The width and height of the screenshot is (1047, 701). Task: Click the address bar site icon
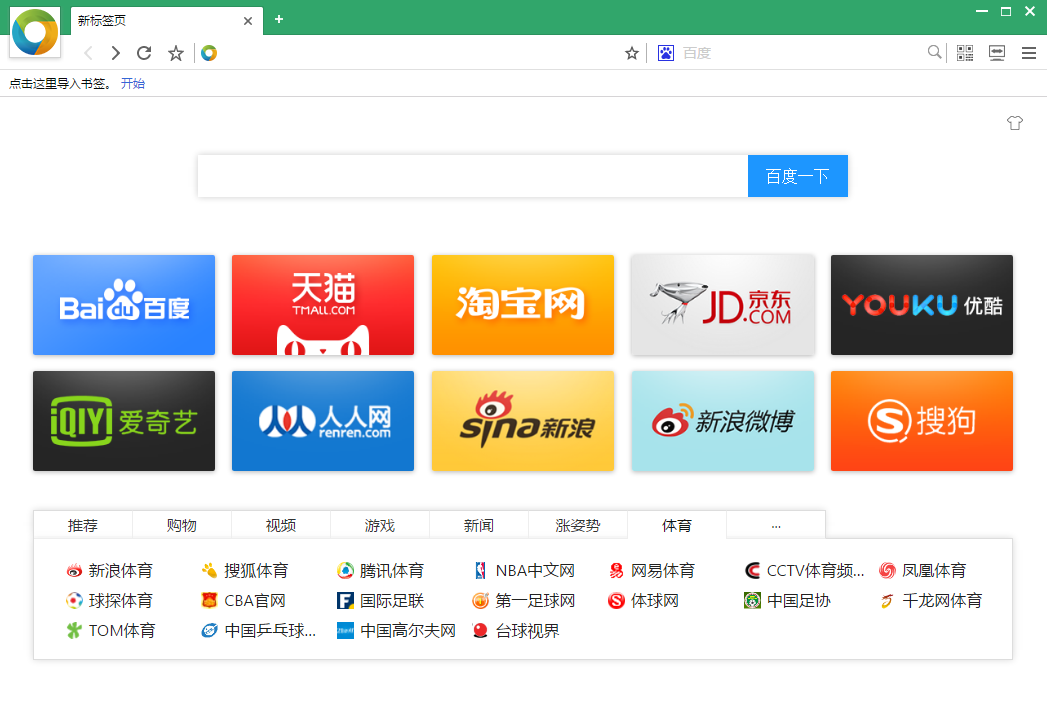209,53
